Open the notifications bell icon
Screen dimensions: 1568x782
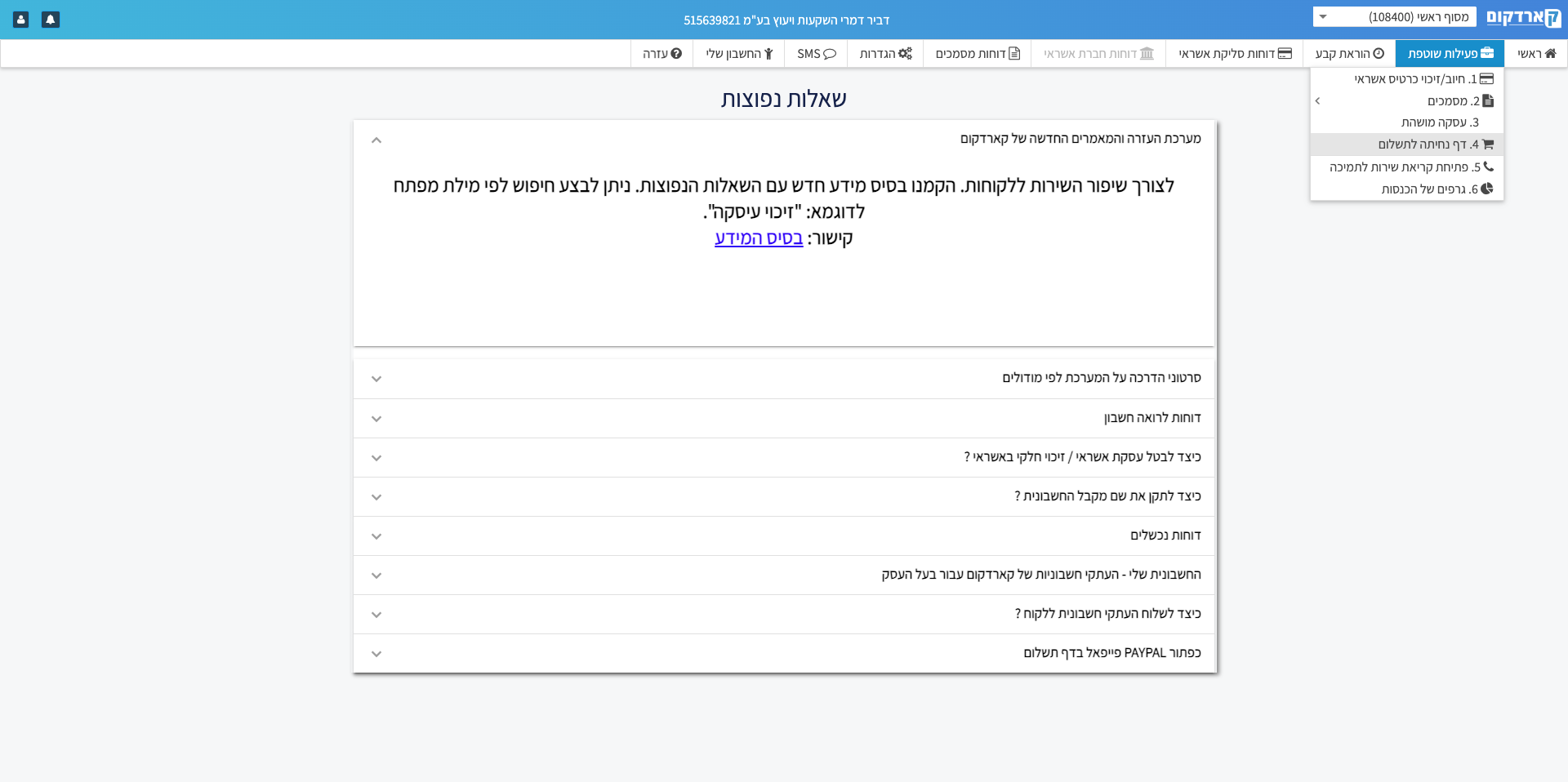51,20
